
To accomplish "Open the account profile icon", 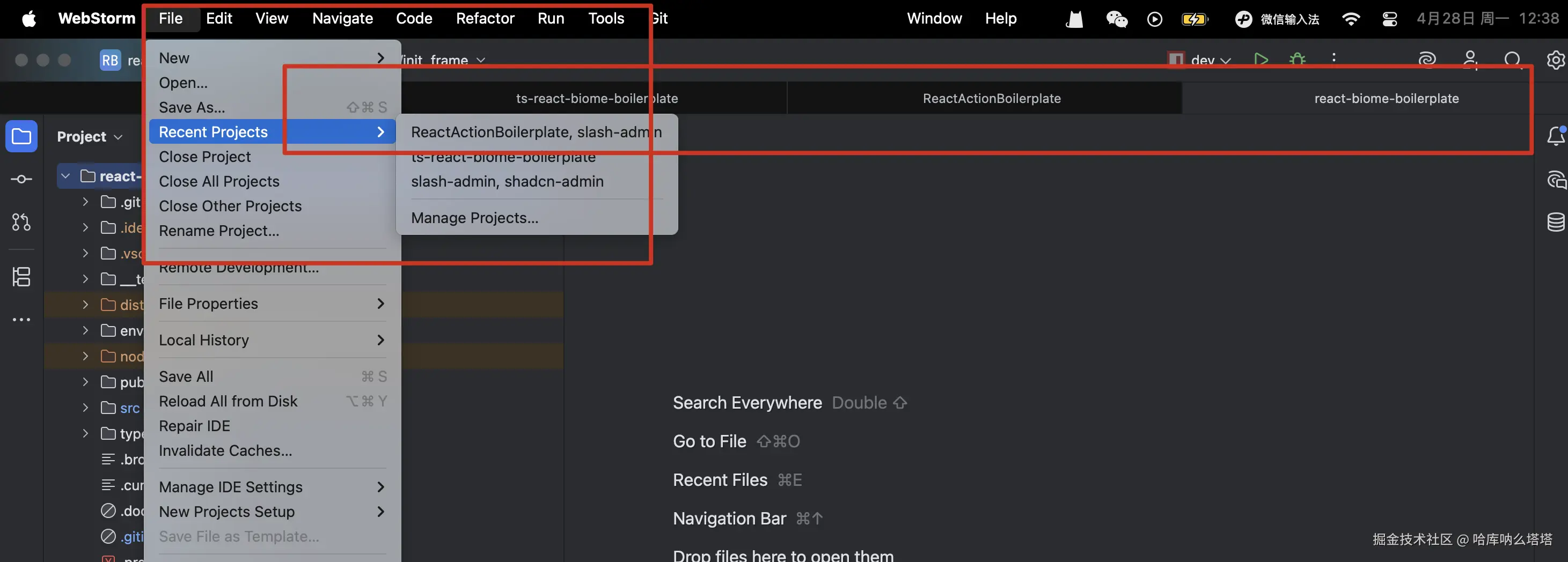I will pos(1470,60).
